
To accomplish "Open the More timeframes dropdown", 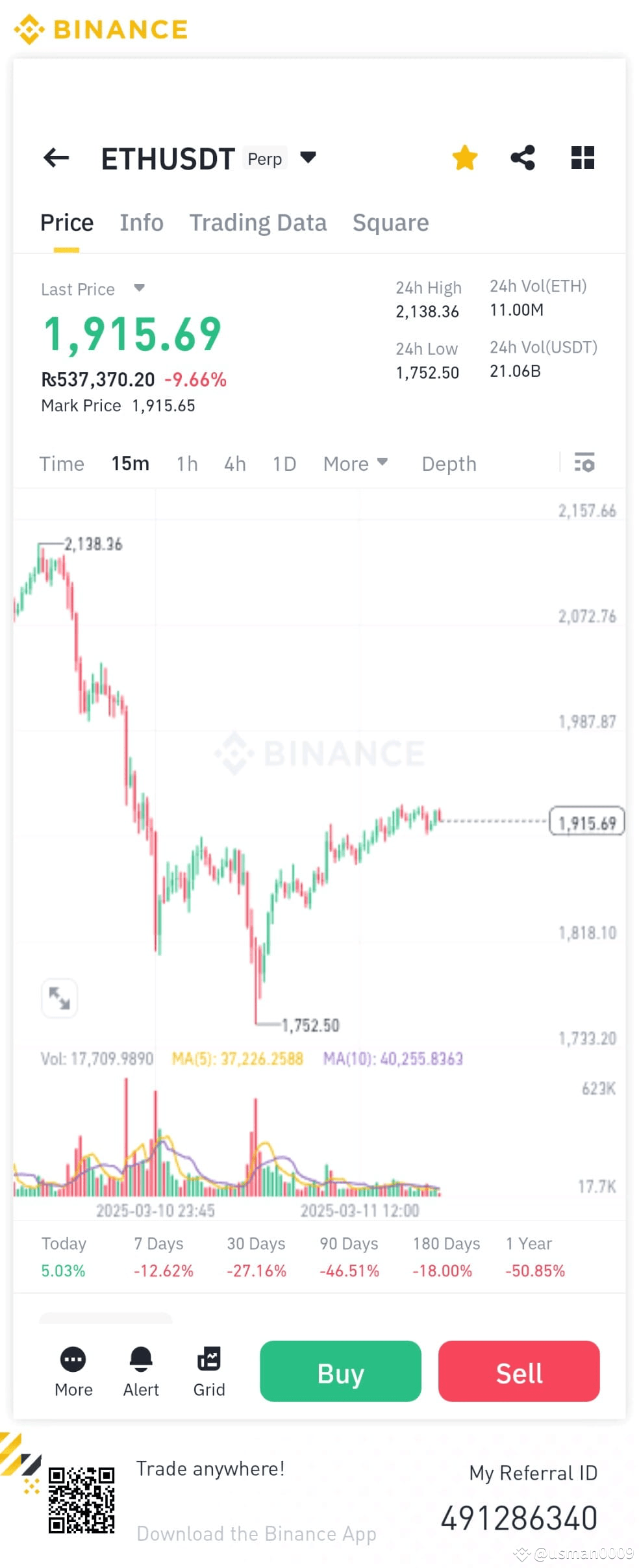I will (355, 464).
